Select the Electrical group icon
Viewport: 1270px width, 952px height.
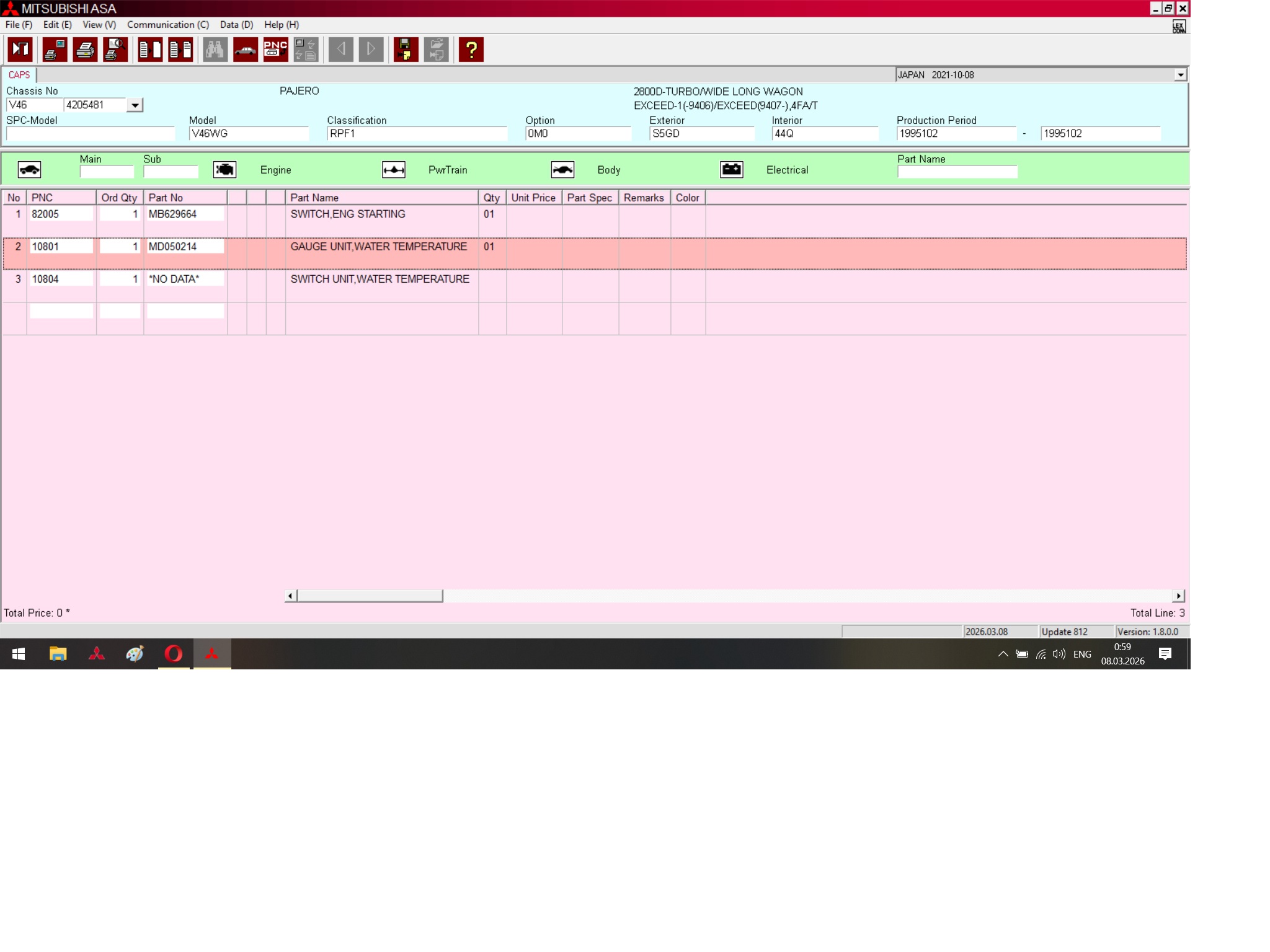731,170
